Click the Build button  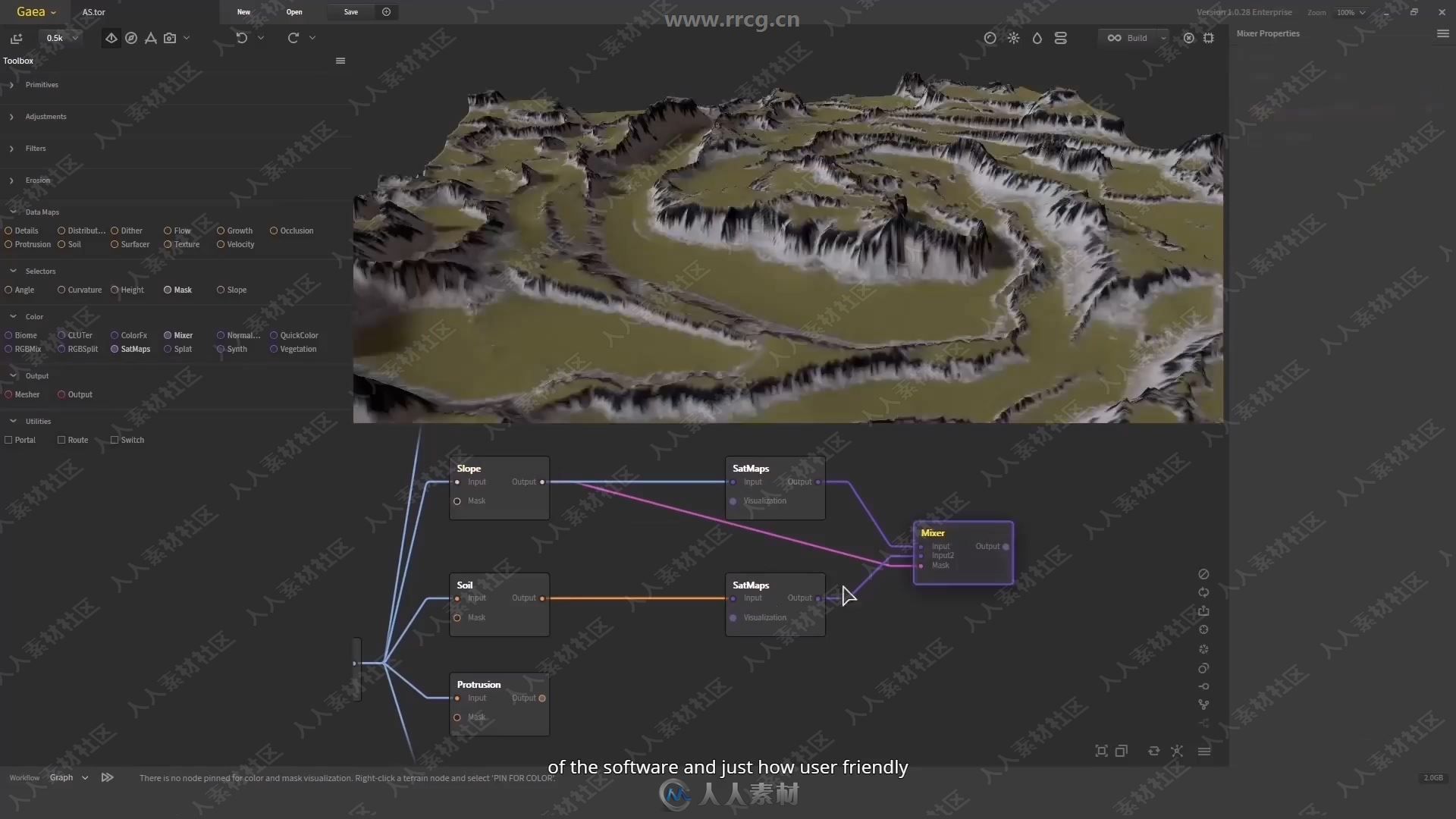[x=1127, y=38]
